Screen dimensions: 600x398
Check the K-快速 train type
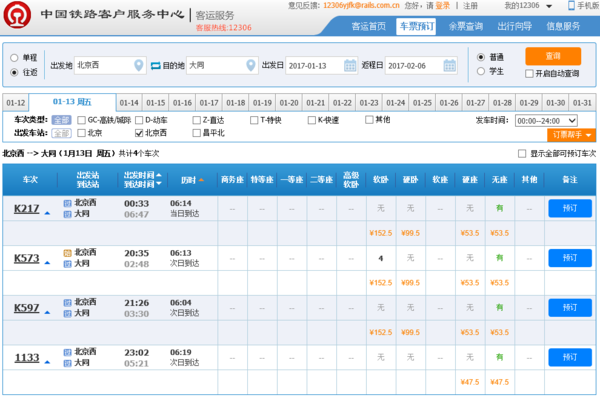click(x=311, y=120)
